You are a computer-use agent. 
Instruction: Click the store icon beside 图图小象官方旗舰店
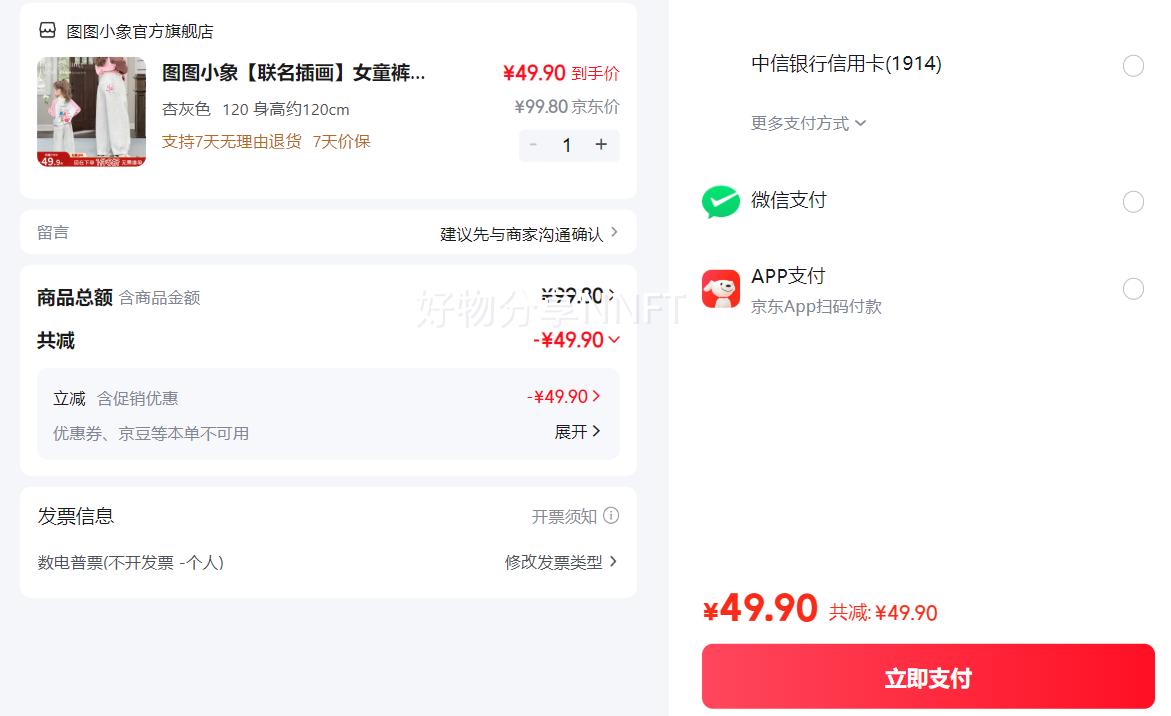[x=47, y=31]
